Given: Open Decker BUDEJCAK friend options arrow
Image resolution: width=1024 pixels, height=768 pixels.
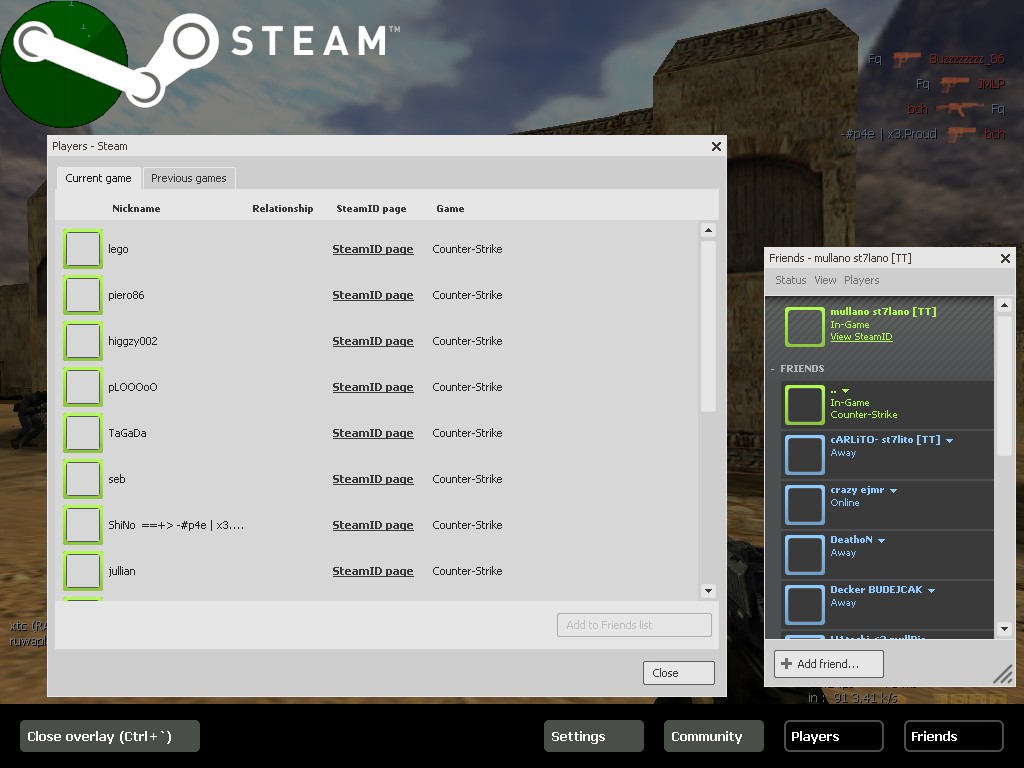Looking at the screenshot, I should click(x=931, y=591).
